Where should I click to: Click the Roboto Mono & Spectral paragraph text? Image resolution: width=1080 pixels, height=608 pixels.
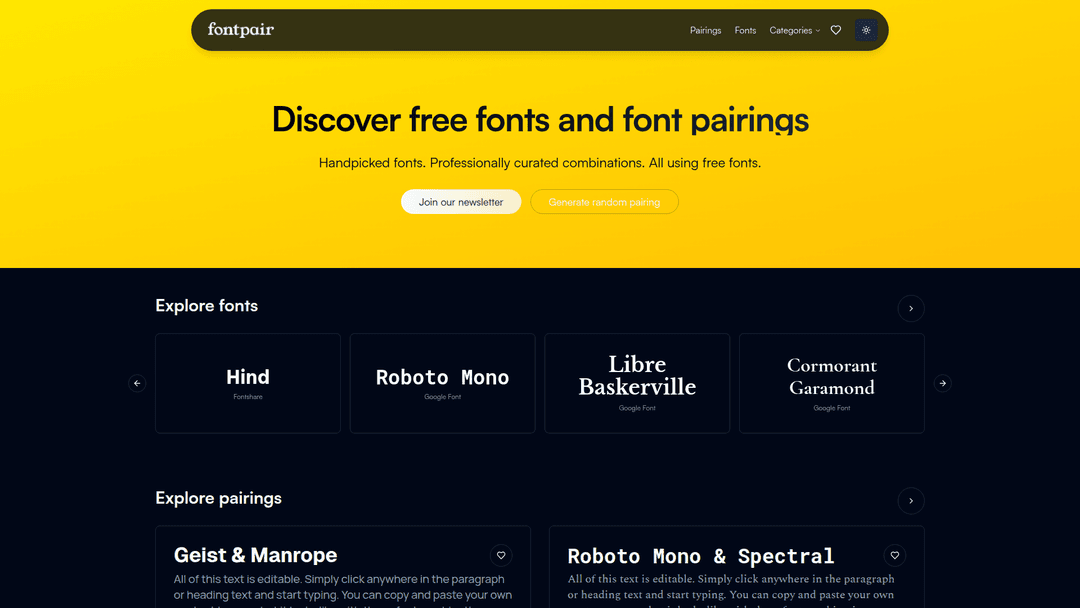coord(731,587)
